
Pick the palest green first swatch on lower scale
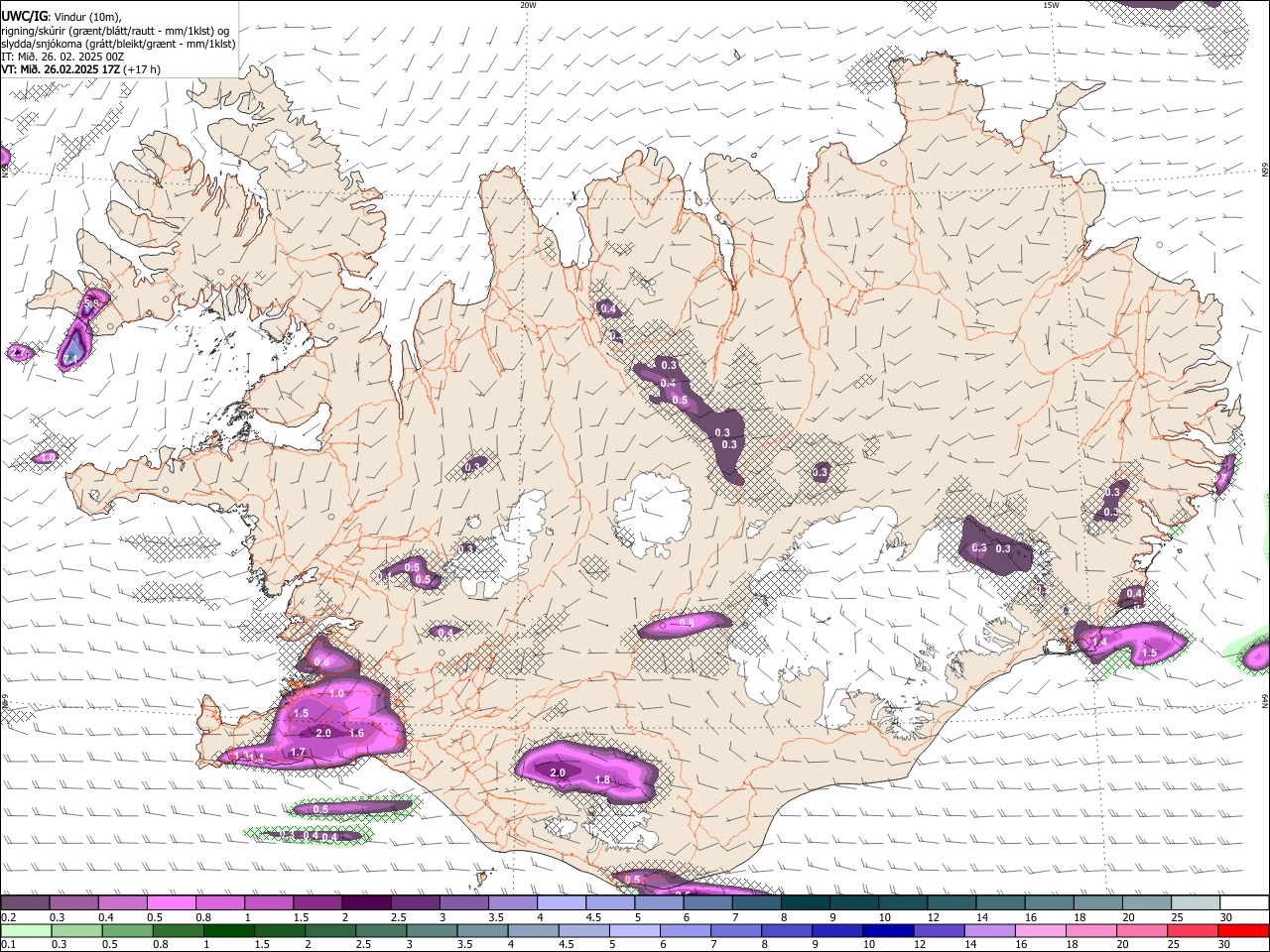point(25,931)
